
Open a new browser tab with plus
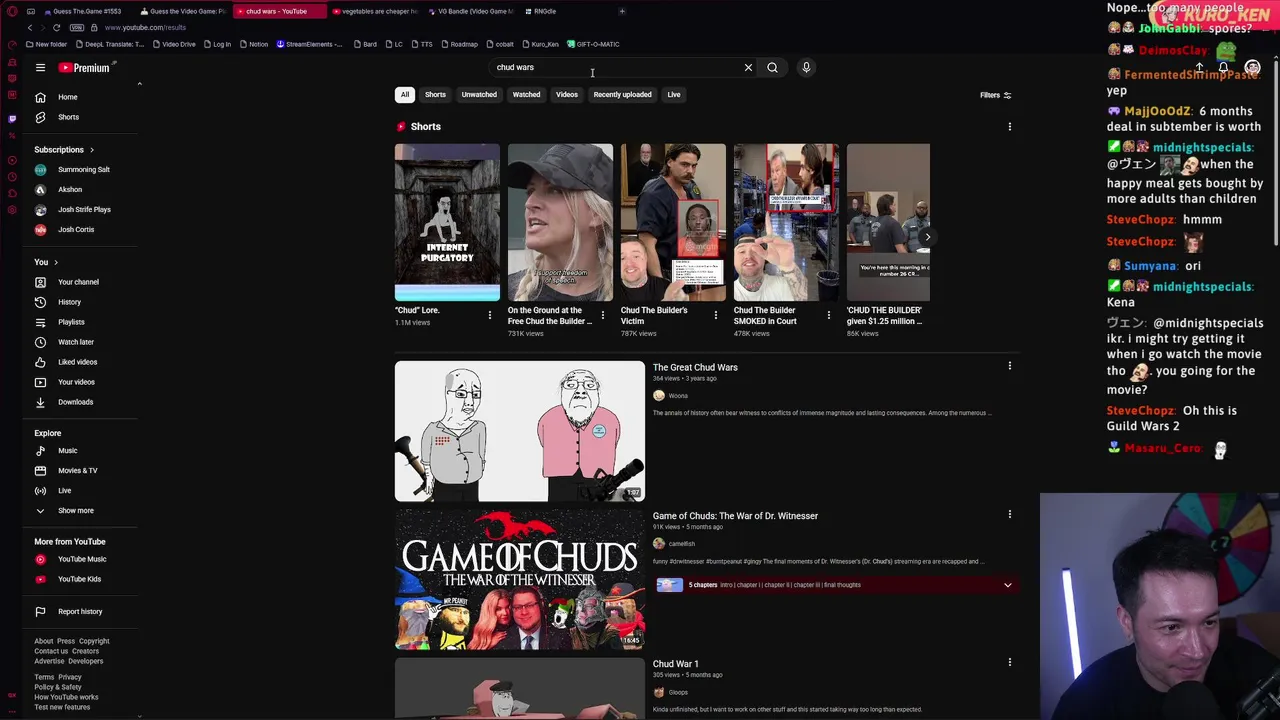click(x=622, y=11)
